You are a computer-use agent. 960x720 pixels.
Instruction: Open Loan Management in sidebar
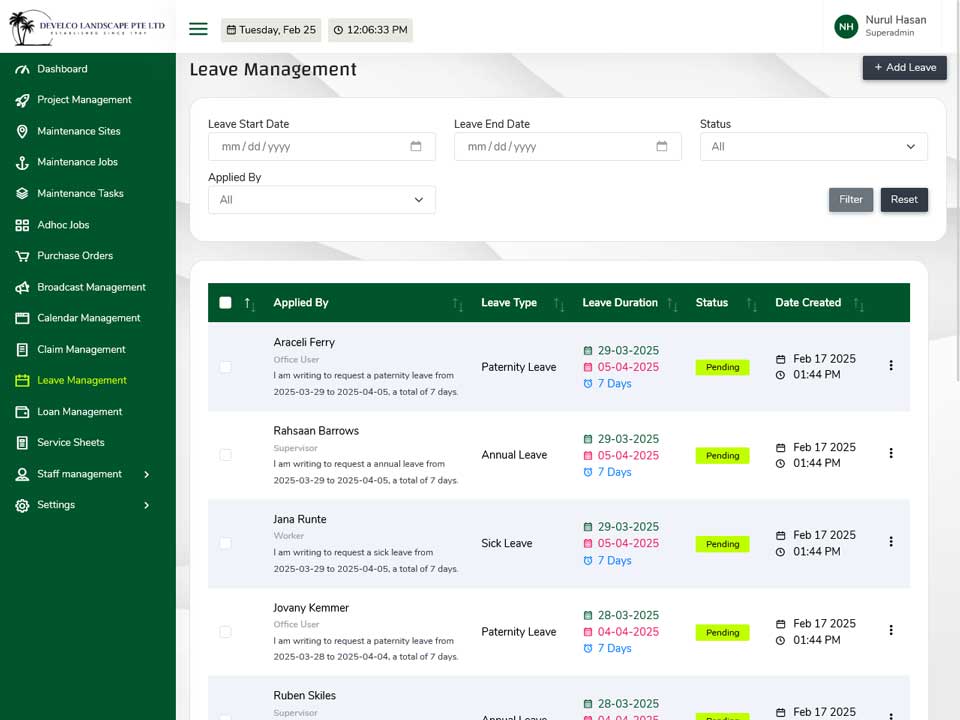[80, 412]
